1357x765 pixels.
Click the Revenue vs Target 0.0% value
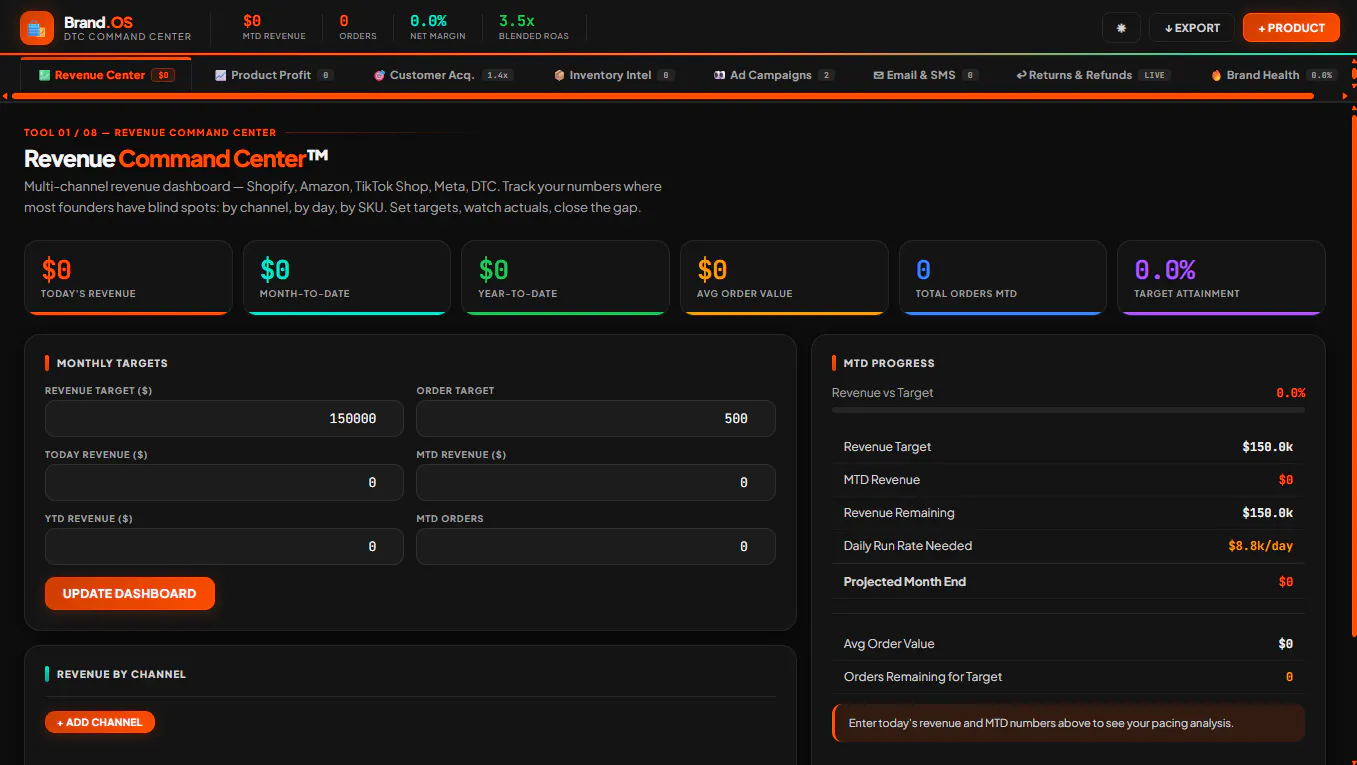[x=1290, y=393]
